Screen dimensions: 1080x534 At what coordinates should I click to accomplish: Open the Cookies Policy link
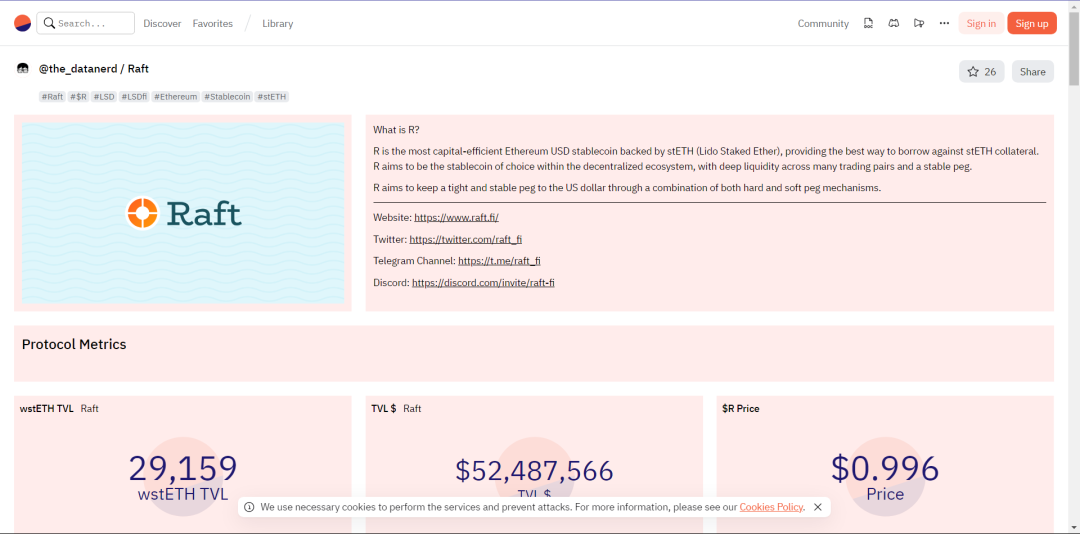pyautogui.click(x=771, y=507)
